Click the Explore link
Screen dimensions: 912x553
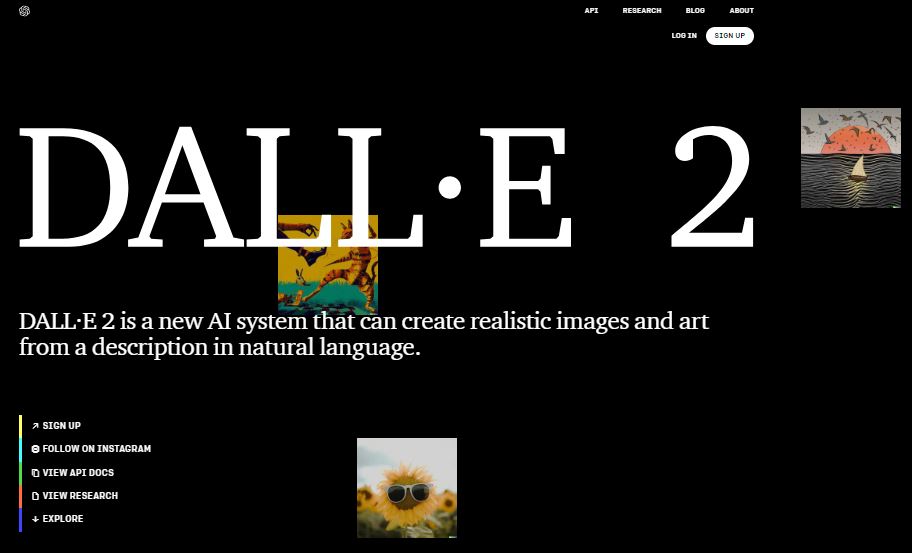(x=63, y=519)
